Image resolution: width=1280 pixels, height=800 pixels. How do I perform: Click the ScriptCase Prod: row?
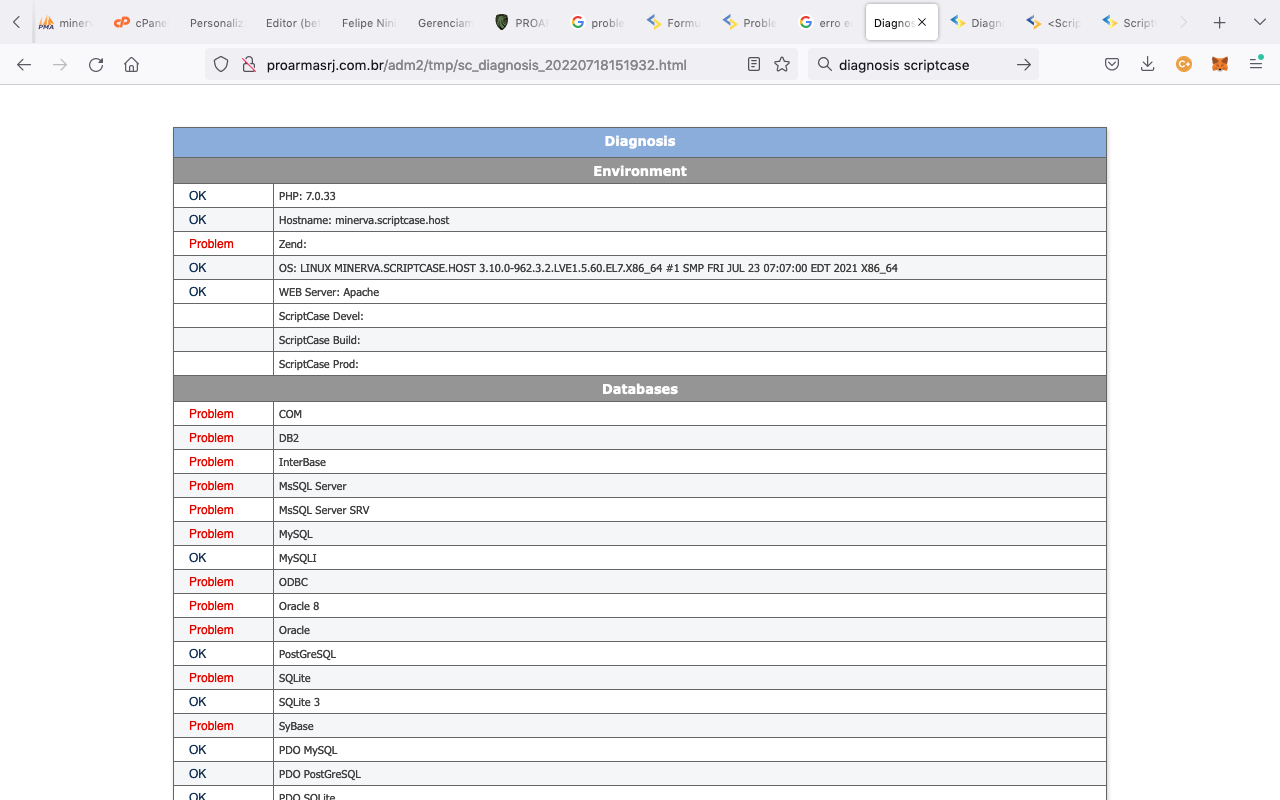pyautogui.click(x=640, y=364)
